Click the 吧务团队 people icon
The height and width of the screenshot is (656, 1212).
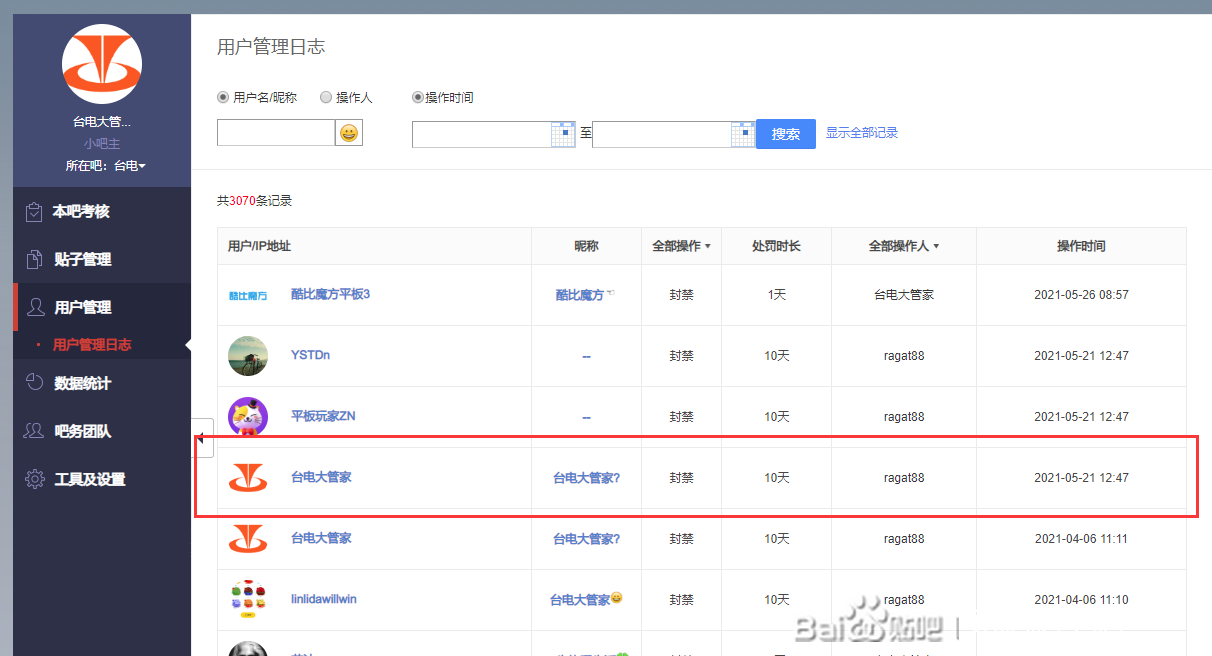[35, 431]
